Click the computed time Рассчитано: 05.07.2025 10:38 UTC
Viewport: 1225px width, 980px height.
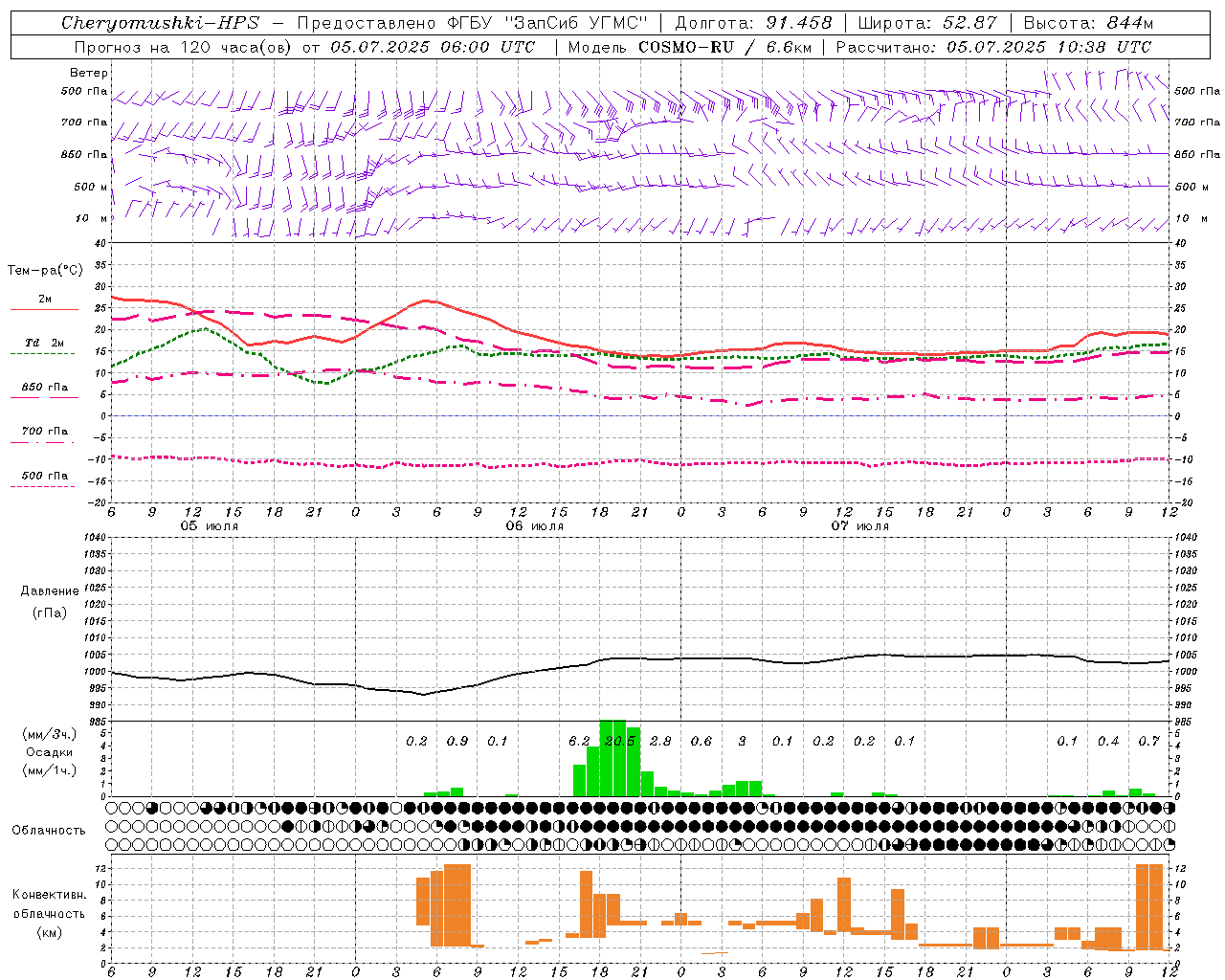click(993, 47)
